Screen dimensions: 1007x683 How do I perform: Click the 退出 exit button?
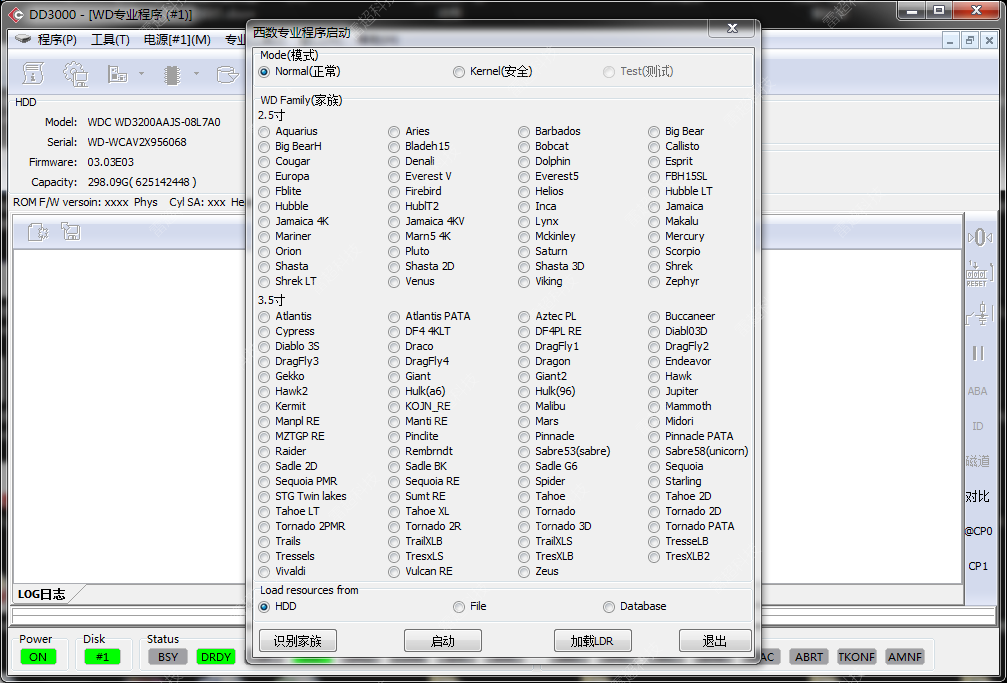(715, 641)
